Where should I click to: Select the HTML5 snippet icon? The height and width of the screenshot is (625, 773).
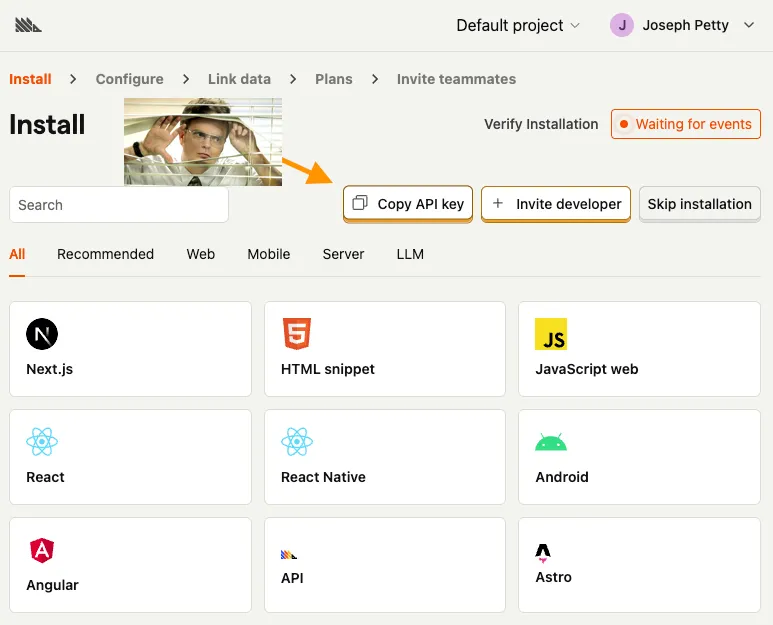(x=296, y=333)
